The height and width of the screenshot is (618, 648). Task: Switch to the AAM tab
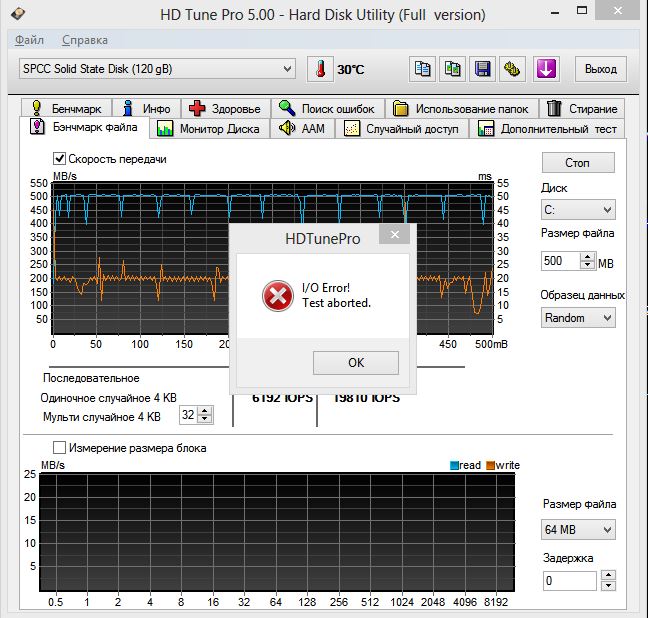(302, 129)
